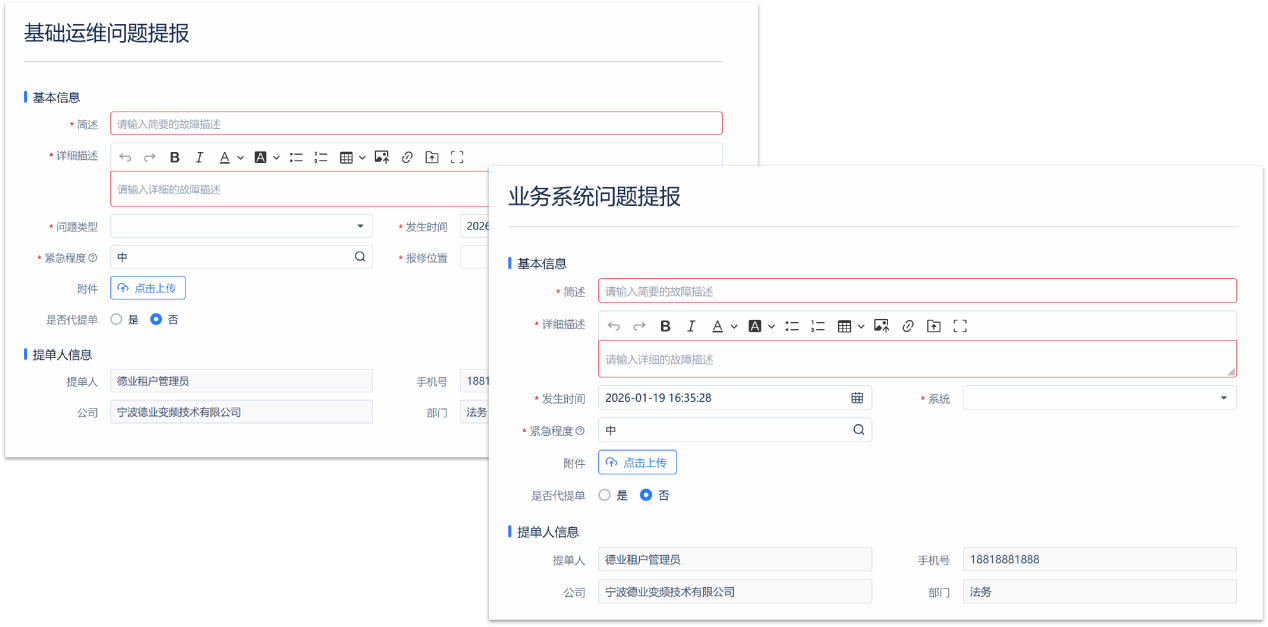Click insert image icon in 基础运维 editor toolbar

(381, 157)
